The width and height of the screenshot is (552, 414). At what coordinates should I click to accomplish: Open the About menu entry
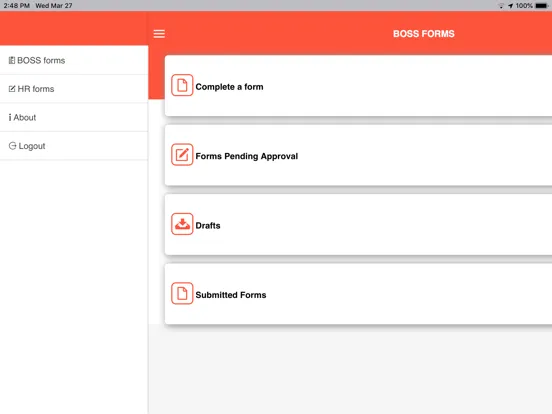(74, 117)
